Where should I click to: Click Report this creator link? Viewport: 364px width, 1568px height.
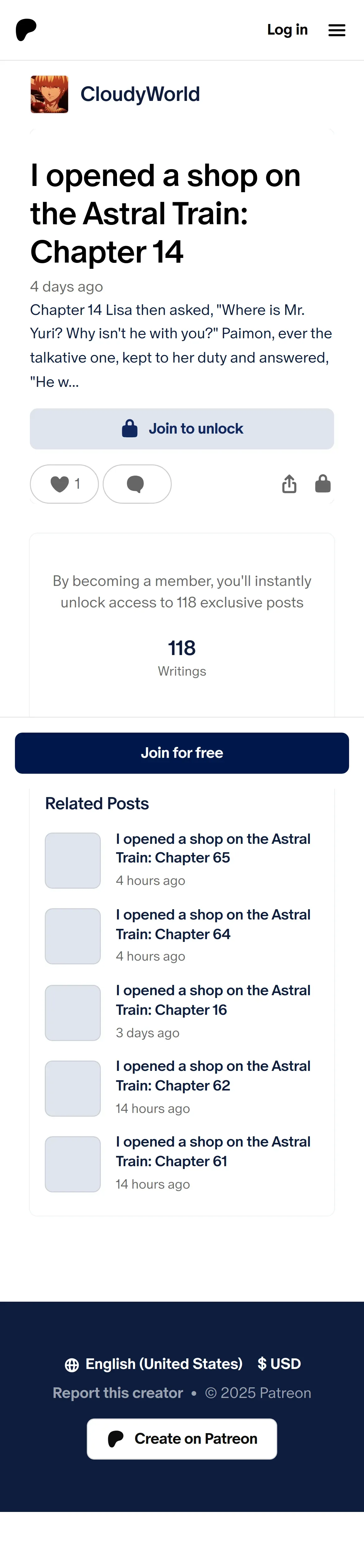pos(118,1393)
